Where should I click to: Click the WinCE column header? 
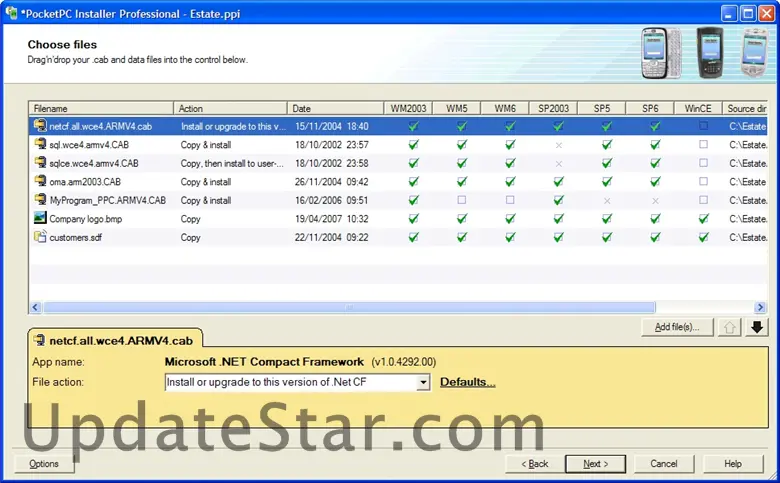point(698,108)
